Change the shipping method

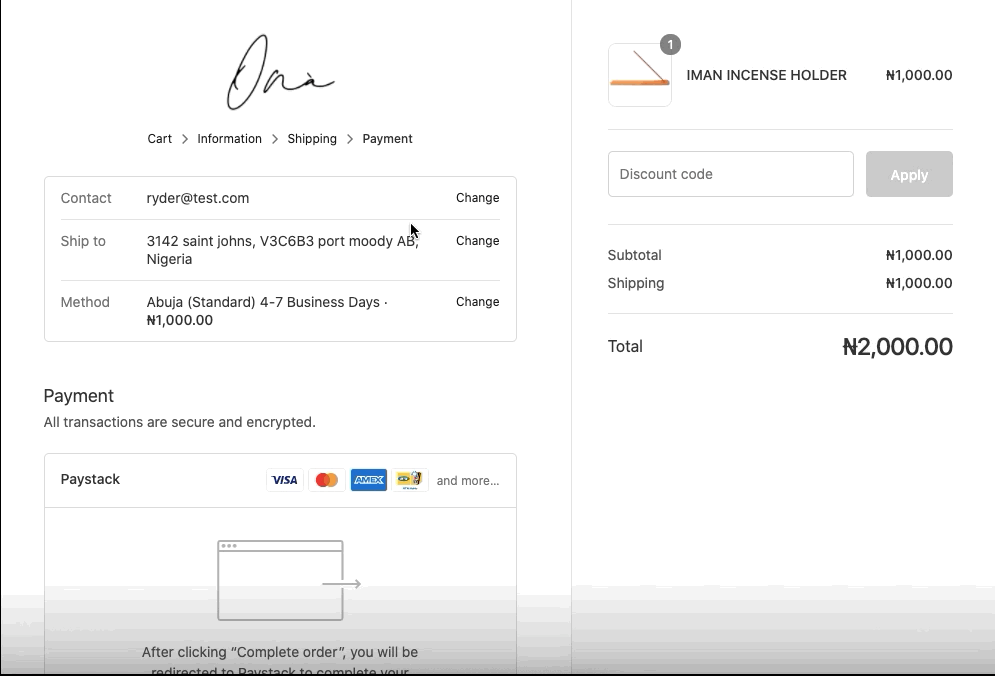tap(477, 302)
